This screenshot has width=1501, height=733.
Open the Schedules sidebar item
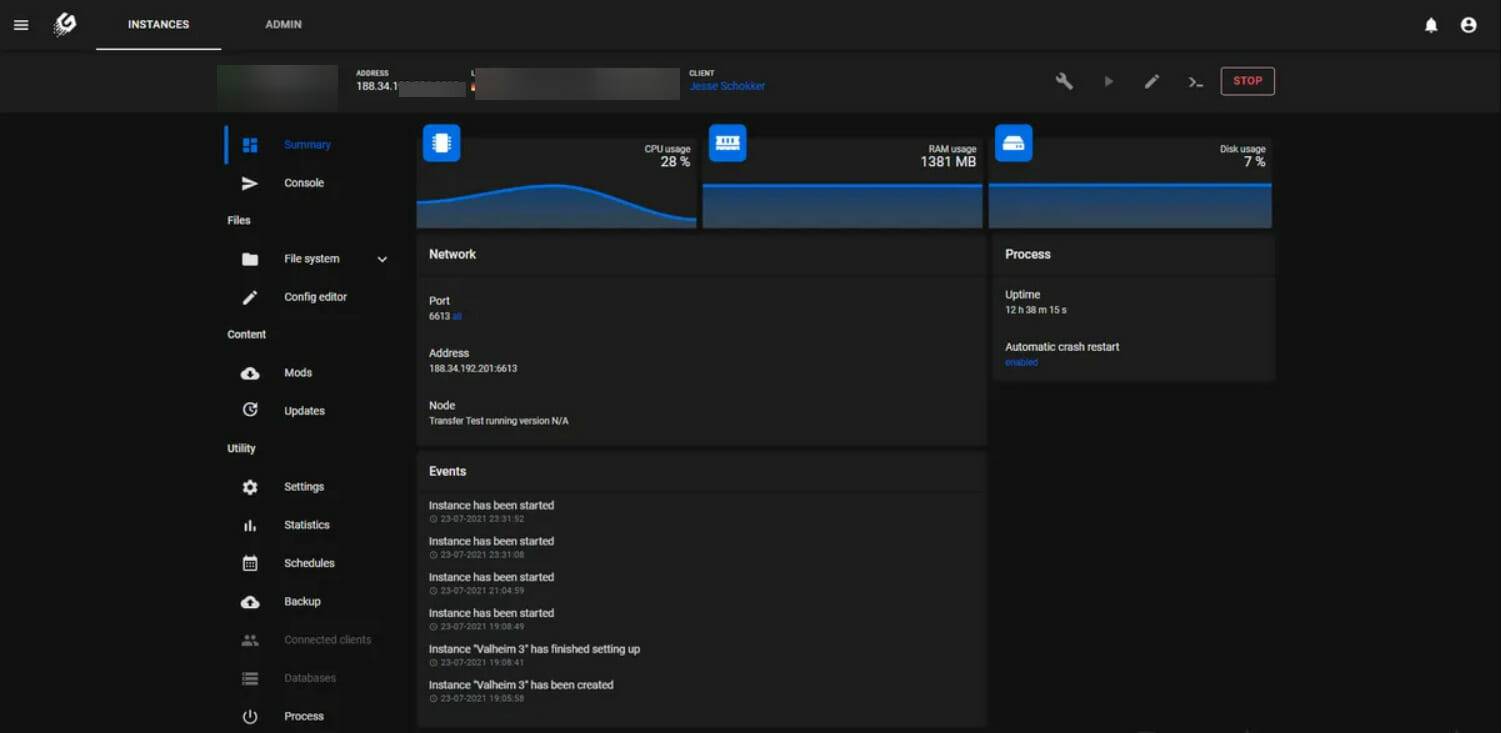[309, 563]
